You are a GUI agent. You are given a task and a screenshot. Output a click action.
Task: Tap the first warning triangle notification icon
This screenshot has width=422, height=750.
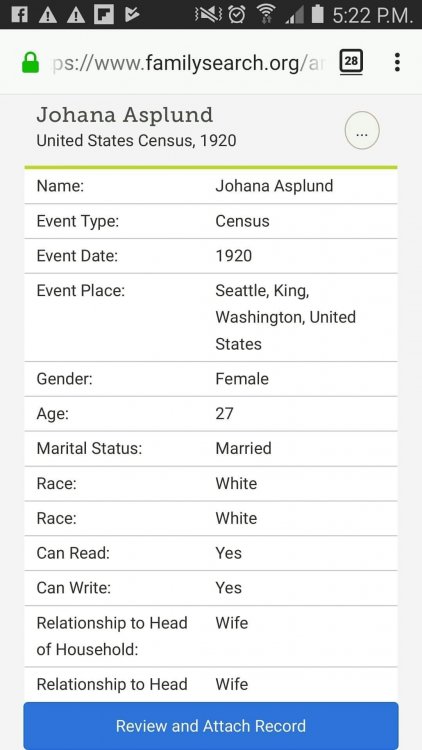[x=48, y=15]
